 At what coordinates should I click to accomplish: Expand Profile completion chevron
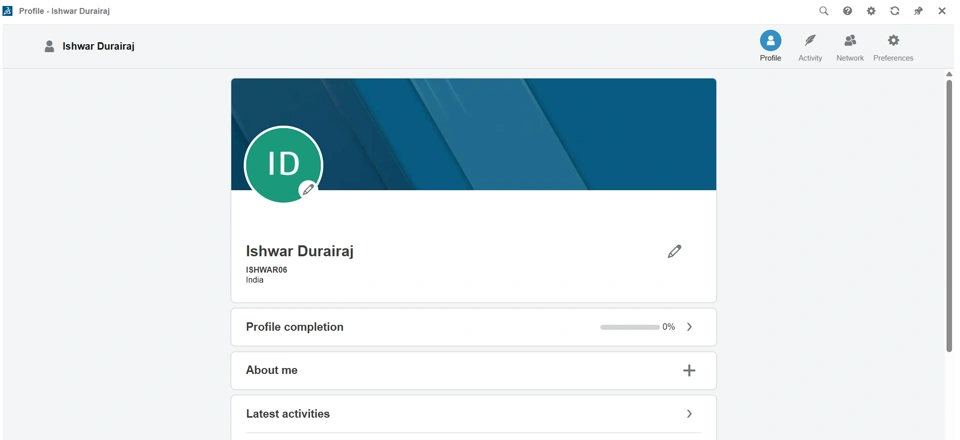689,327
